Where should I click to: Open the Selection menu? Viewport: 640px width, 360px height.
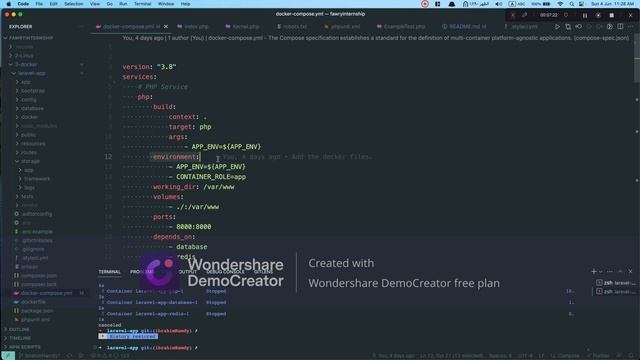coord(73,4)
